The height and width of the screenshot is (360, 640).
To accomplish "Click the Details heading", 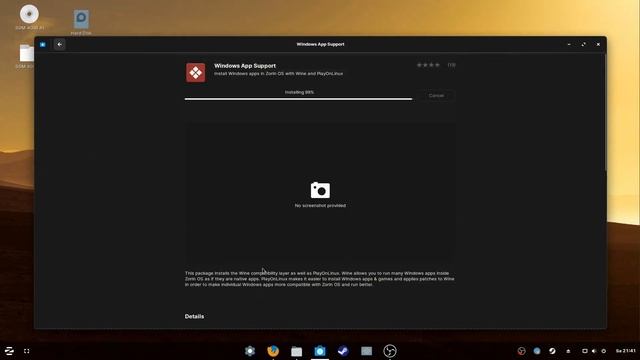I will pos(194,316).
